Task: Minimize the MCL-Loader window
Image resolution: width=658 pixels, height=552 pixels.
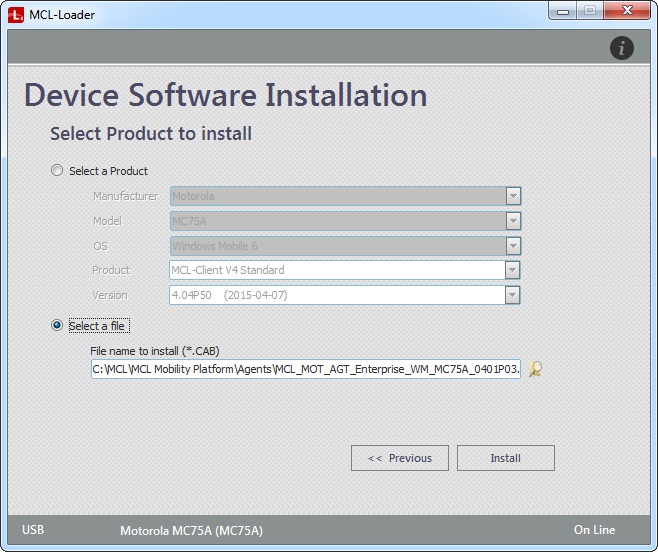Action: [563, 11]
